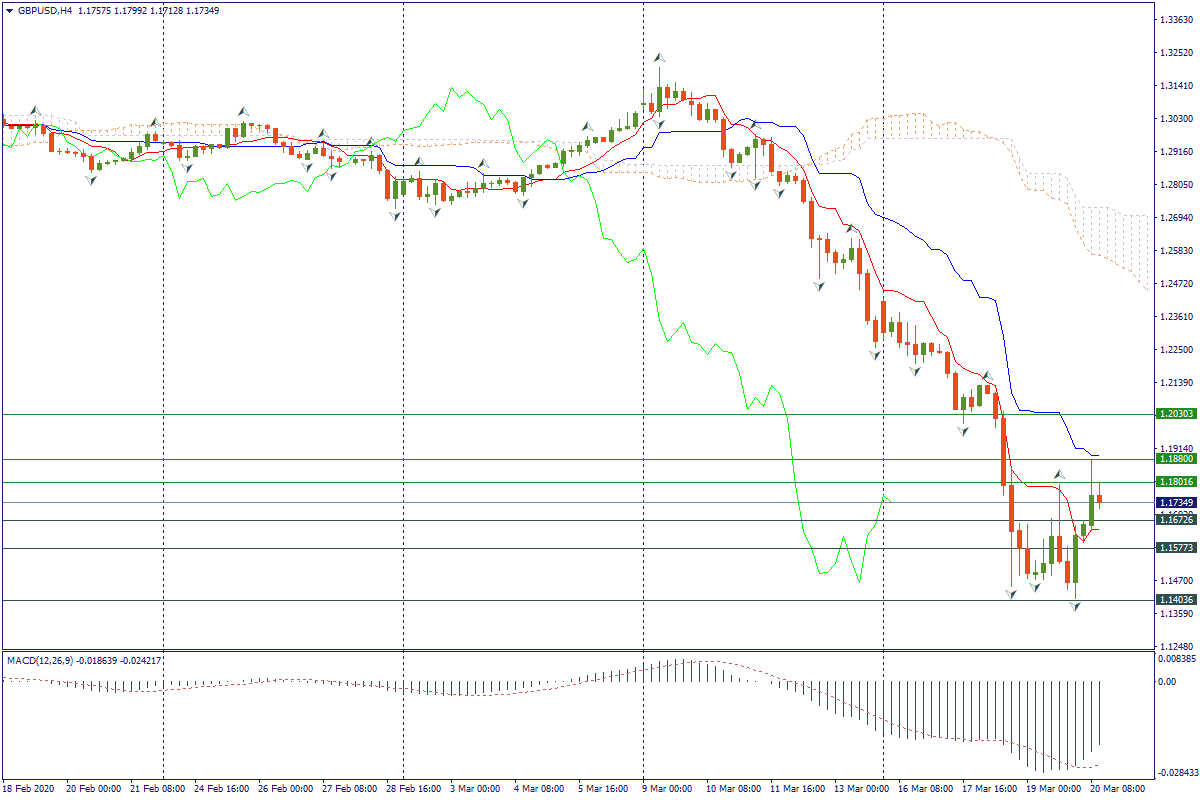The height and width of the screenshot is (800, 1200).
Task: Select the up fractal arrow just below the 1.18800 line
Action: [1059, 473]
